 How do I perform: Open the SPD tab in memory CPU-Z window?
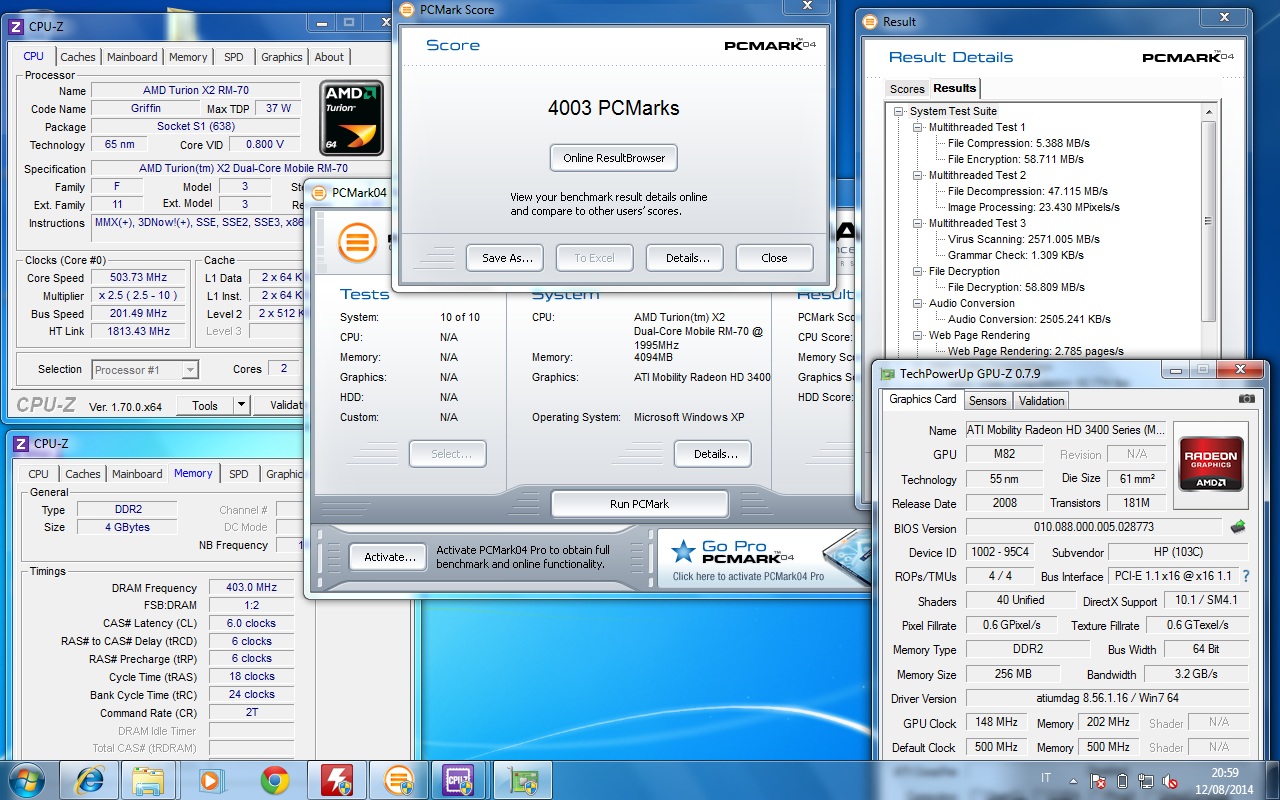tap(238, 474)
